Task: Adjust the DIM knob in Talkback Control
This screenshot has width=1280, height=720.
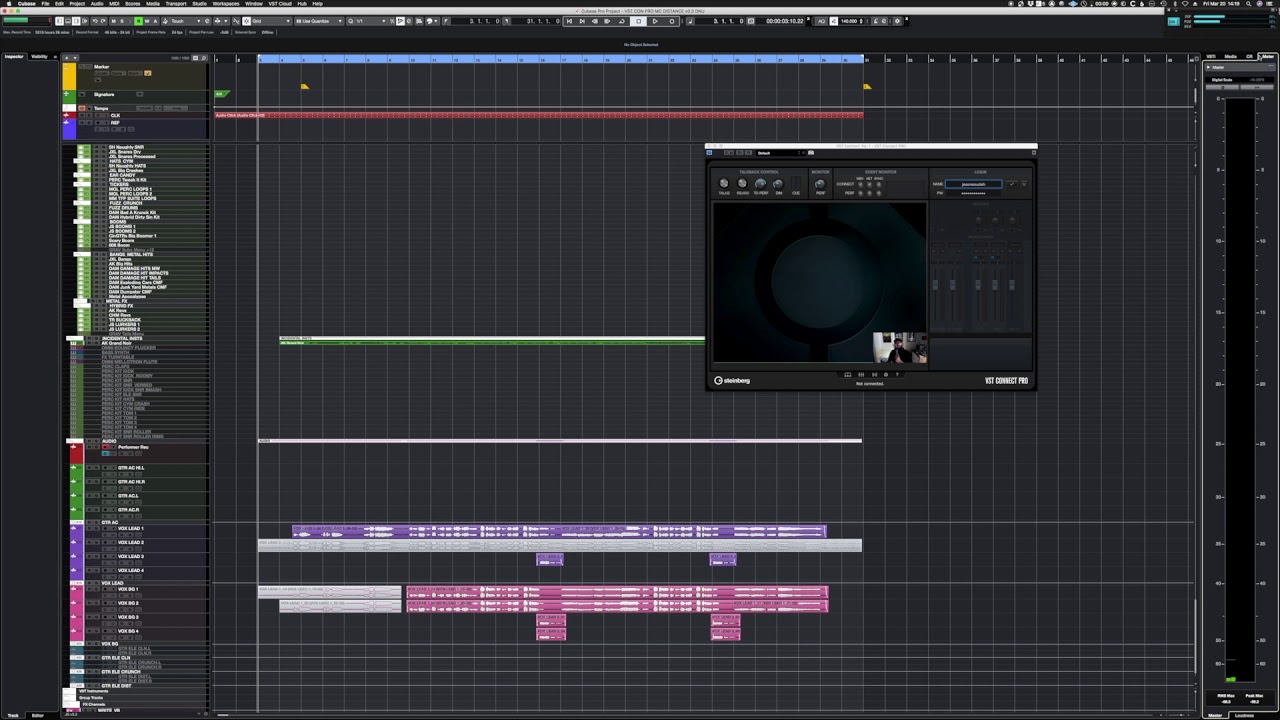Action: [x=778, y=184]
